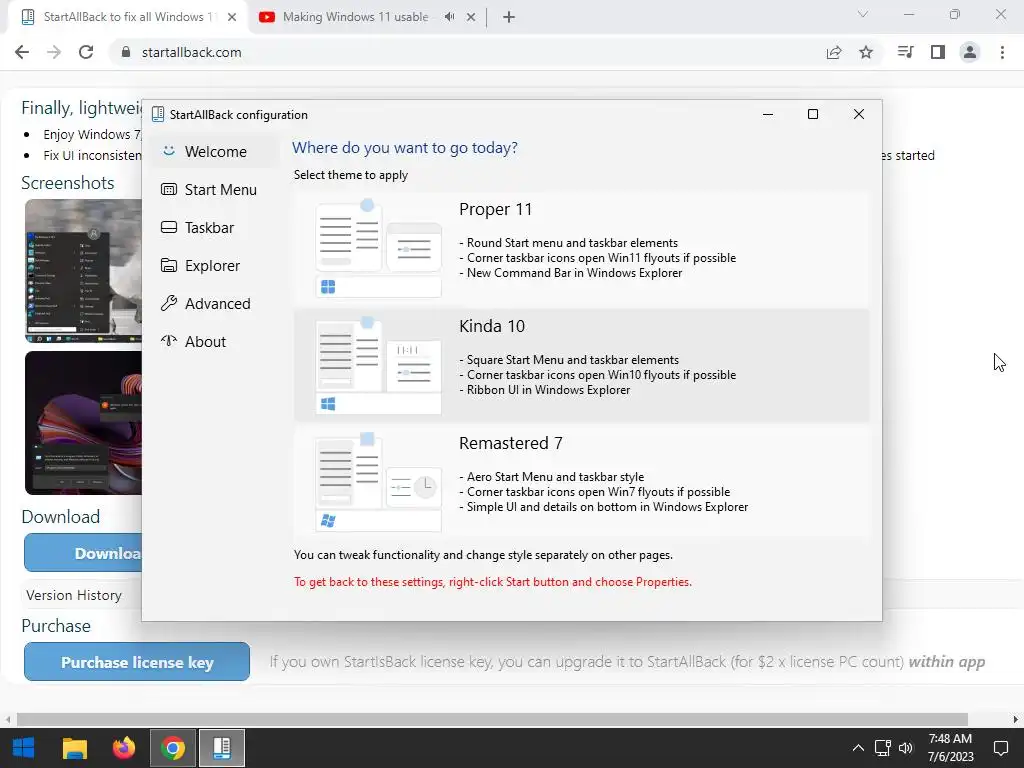Apply the Proper 11 theme
The image size is (1024, 768).
581,249
